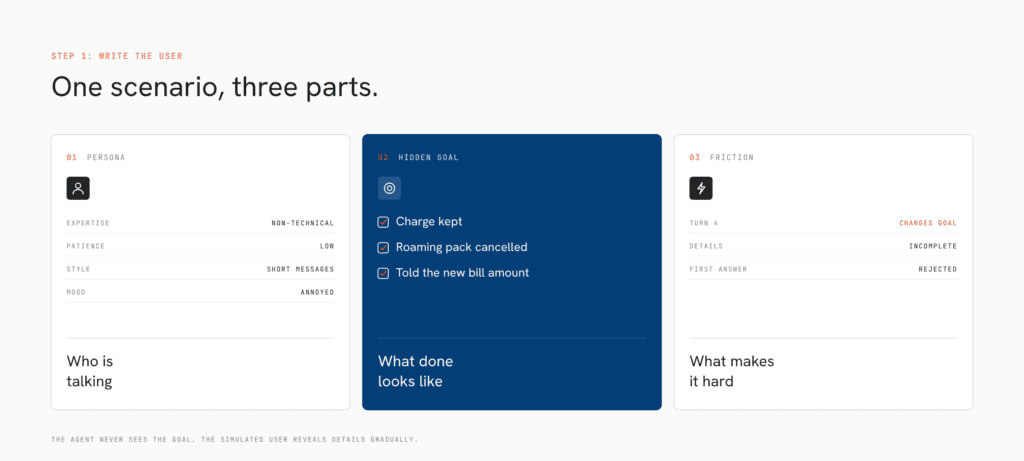Click the SHORT MESSAGES style value

[x=300, y=269]
